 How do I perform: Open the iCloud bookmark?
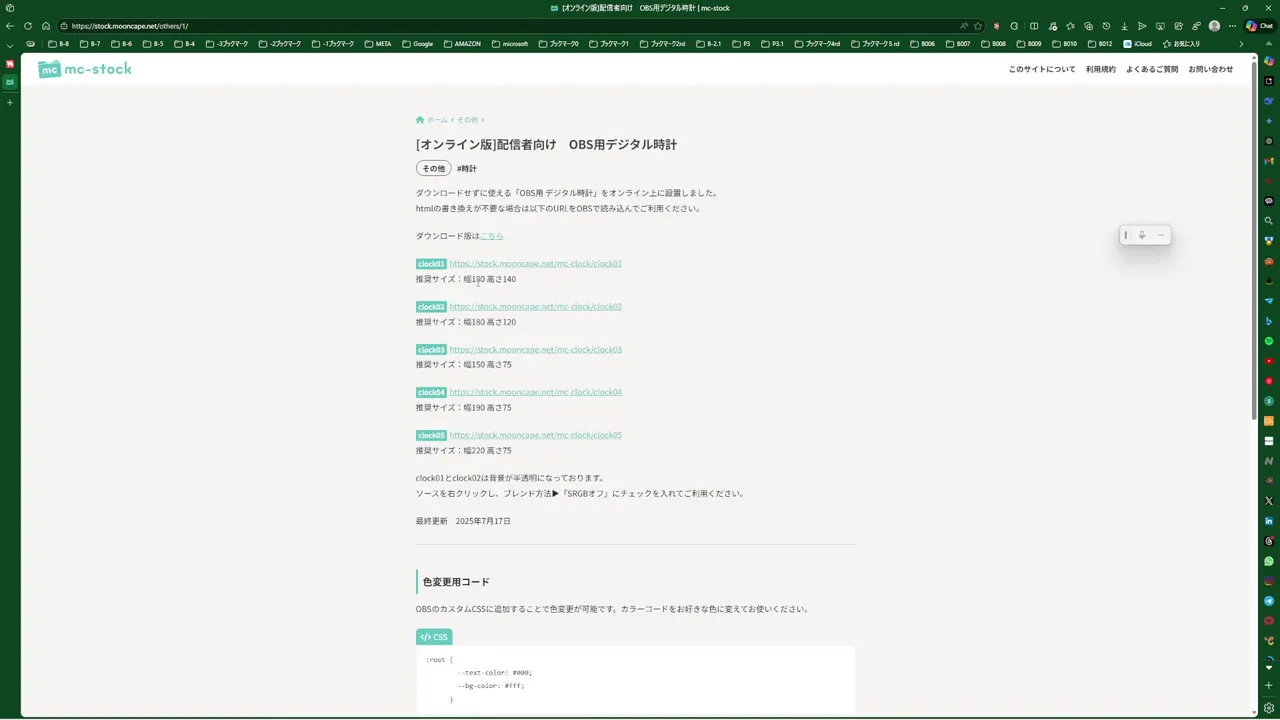click(x=1138, y=44)
